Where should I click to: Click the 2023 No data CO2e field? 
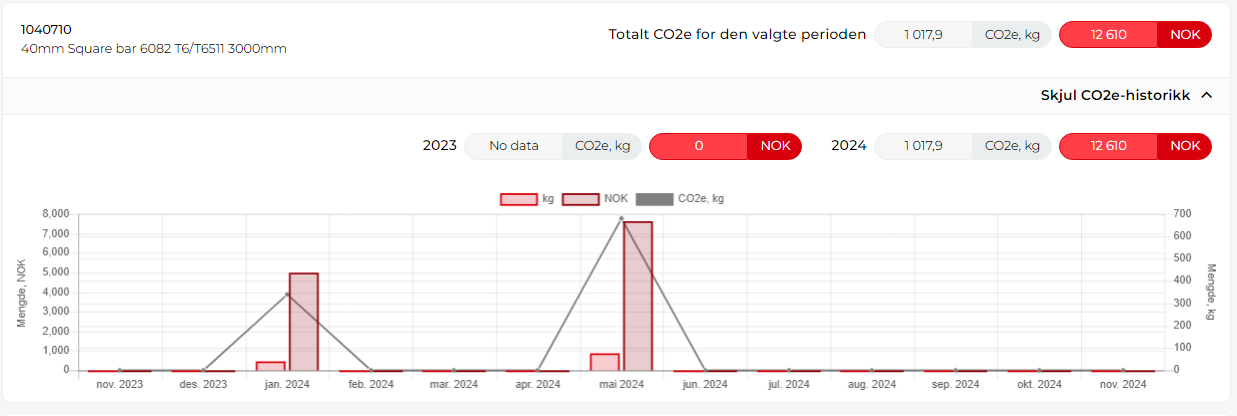click(513, 146)
